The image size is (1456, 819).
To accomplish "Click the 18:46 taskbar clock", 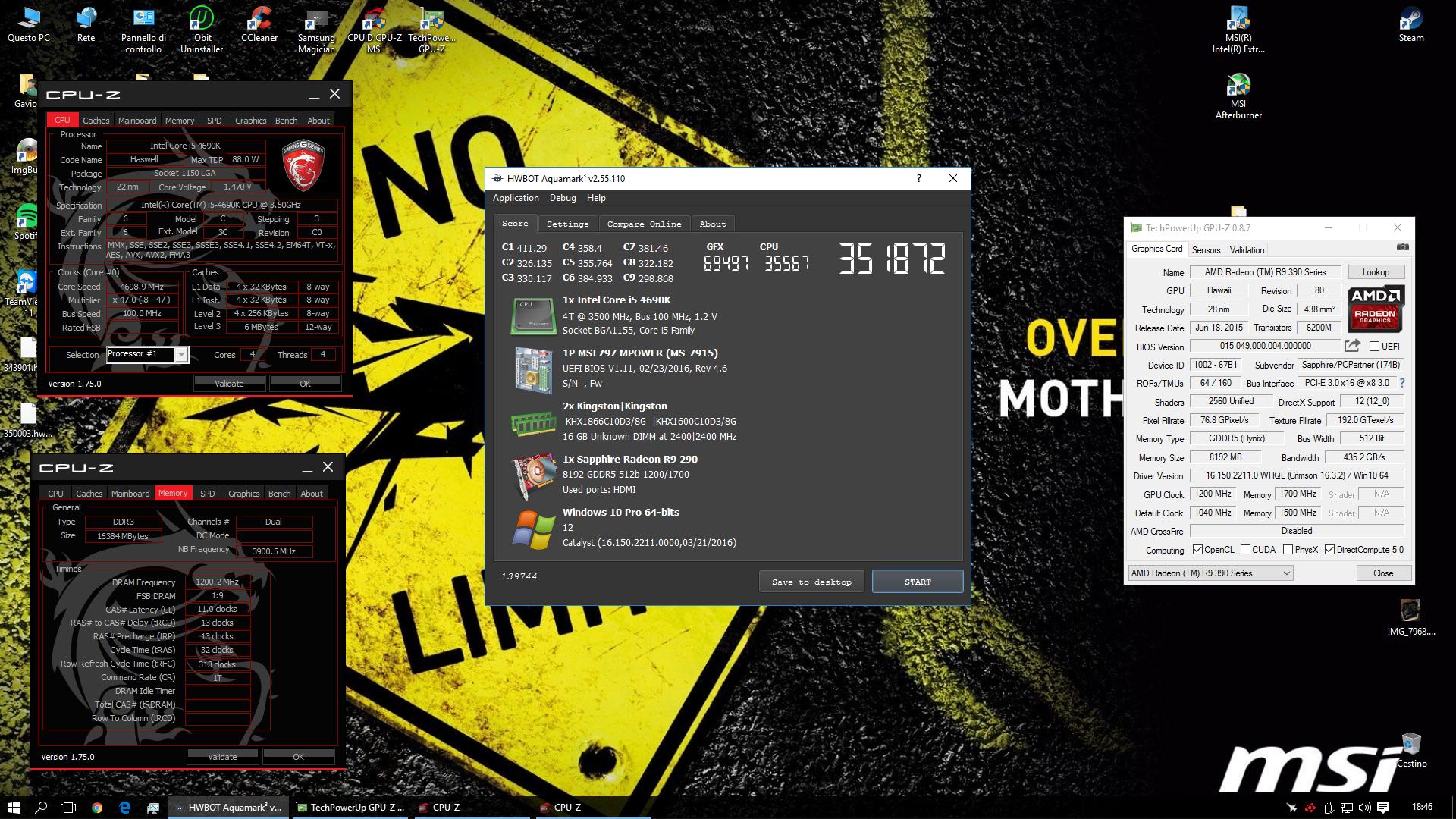I will (x=1422, y=807).
